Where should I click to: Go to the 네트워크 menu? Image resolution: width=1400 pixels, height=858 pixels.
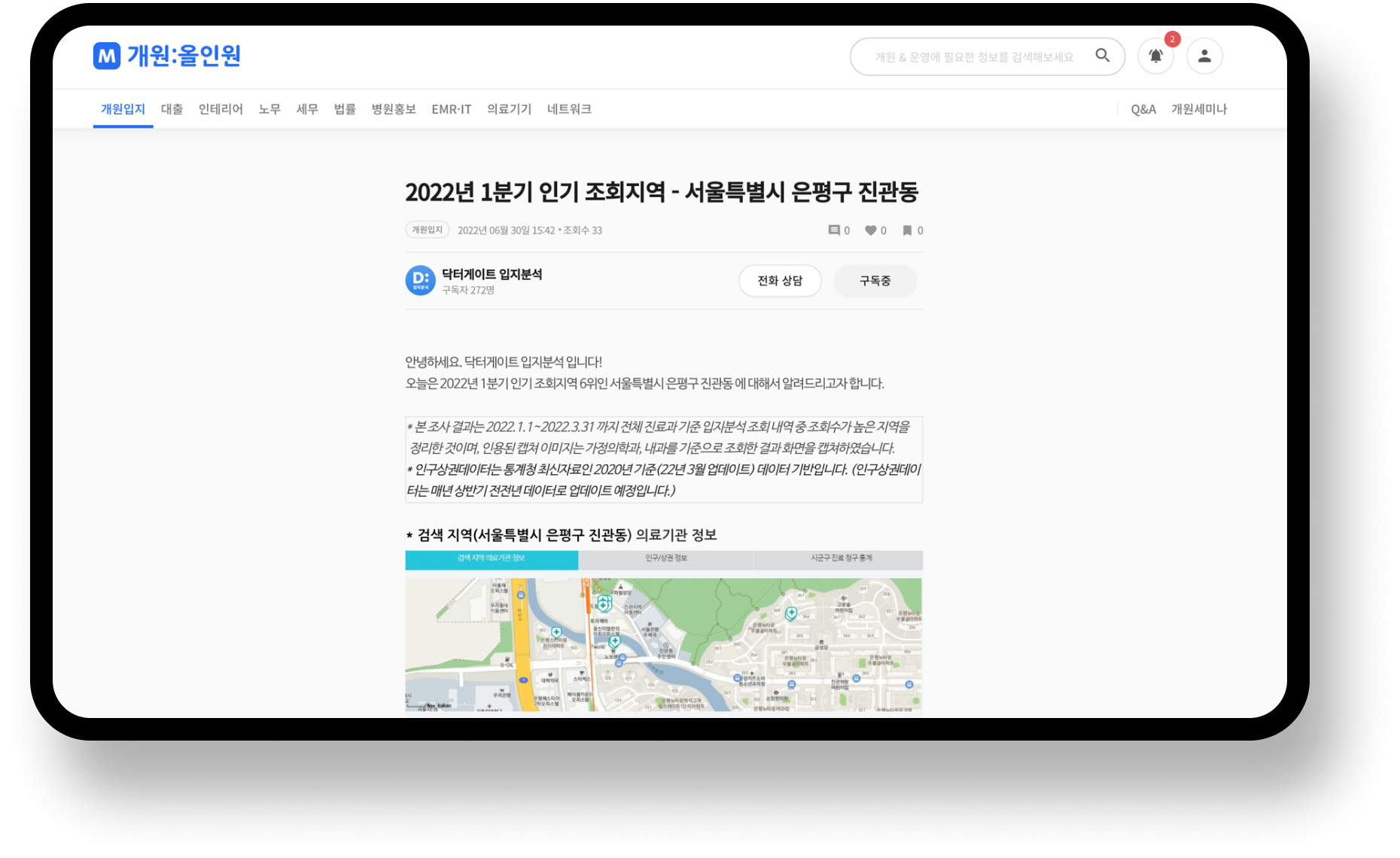(x=569, y=109)
